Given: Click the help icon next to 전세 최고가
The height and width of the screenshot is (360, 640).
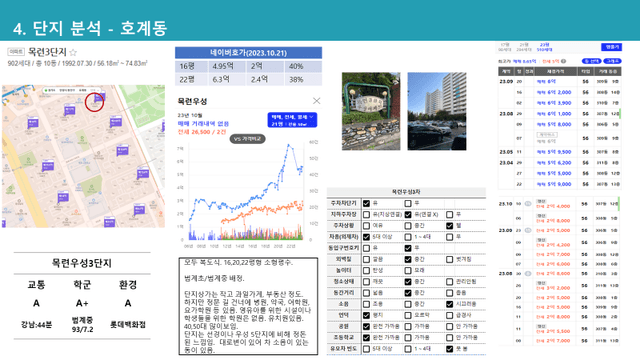Looking at the screenshot, I should pos(563,61).
